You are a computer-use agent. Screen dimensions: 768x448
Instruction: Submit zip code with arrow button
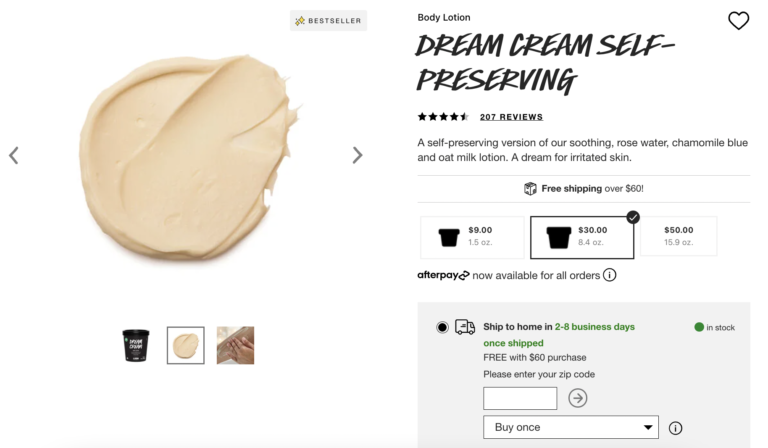(x=578, y=398)
